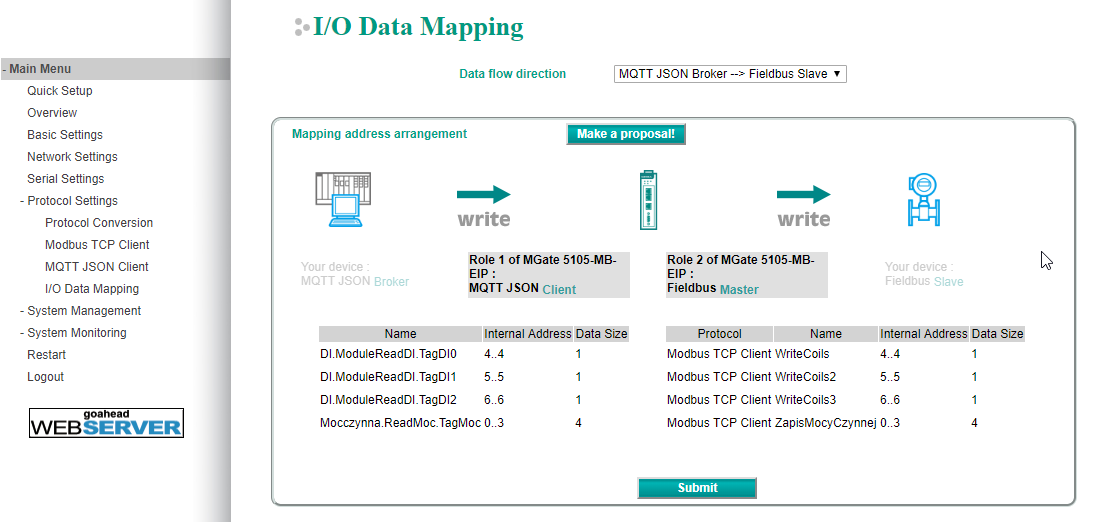Click the Logout link

(x=45, y=377)
